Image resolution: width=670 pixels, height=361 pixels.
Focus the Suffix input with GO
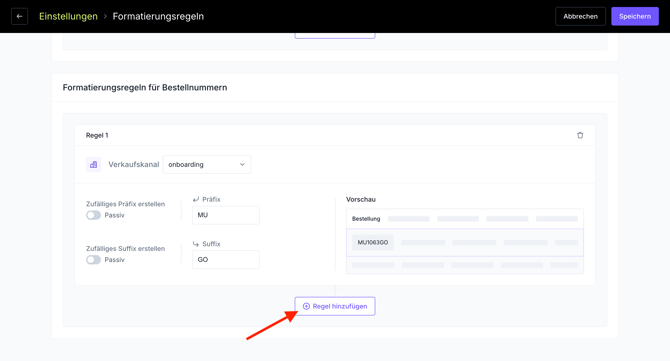[x=226, y=259]
